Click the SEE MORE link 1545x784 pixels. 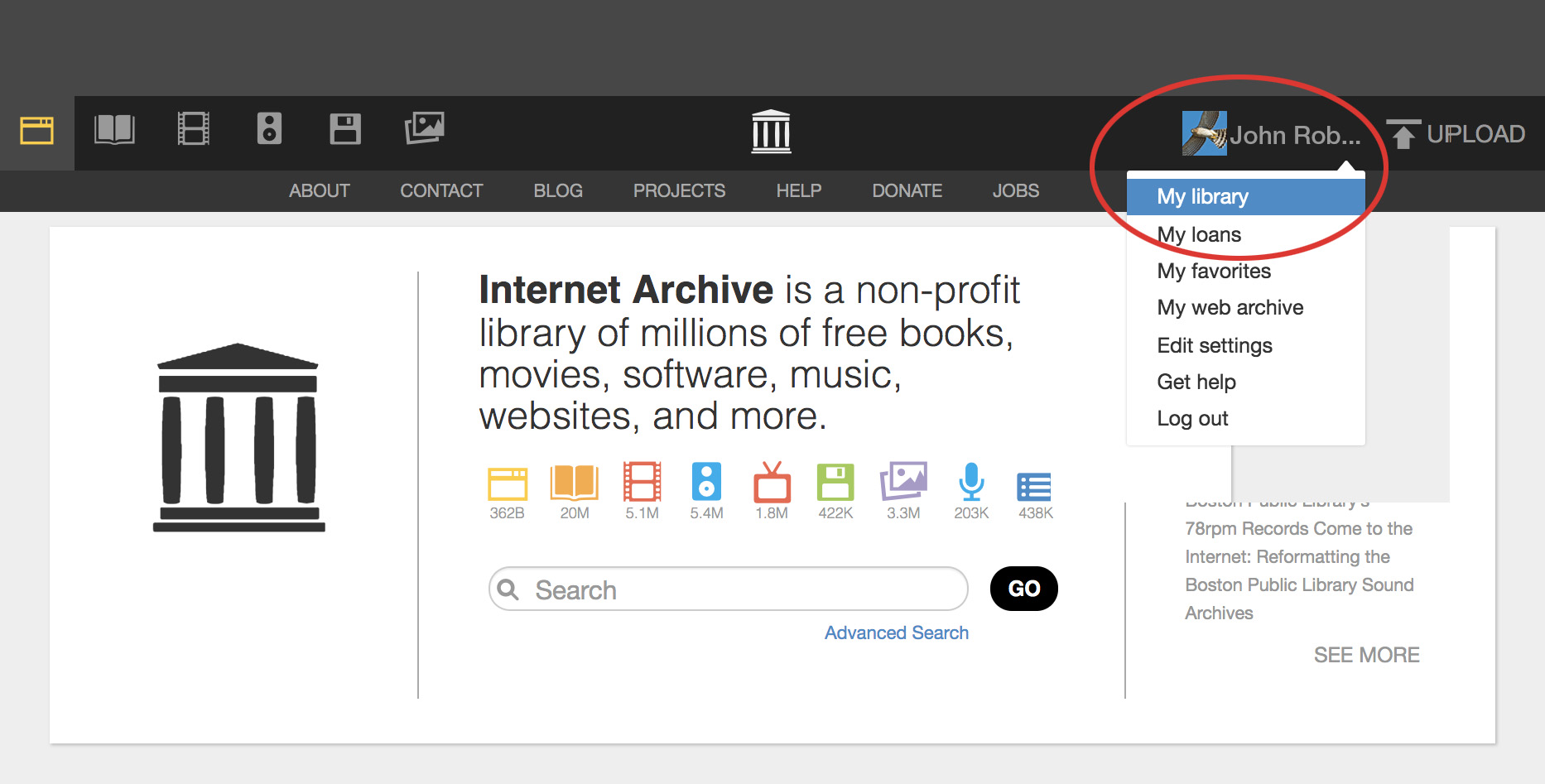(1367, 656)
